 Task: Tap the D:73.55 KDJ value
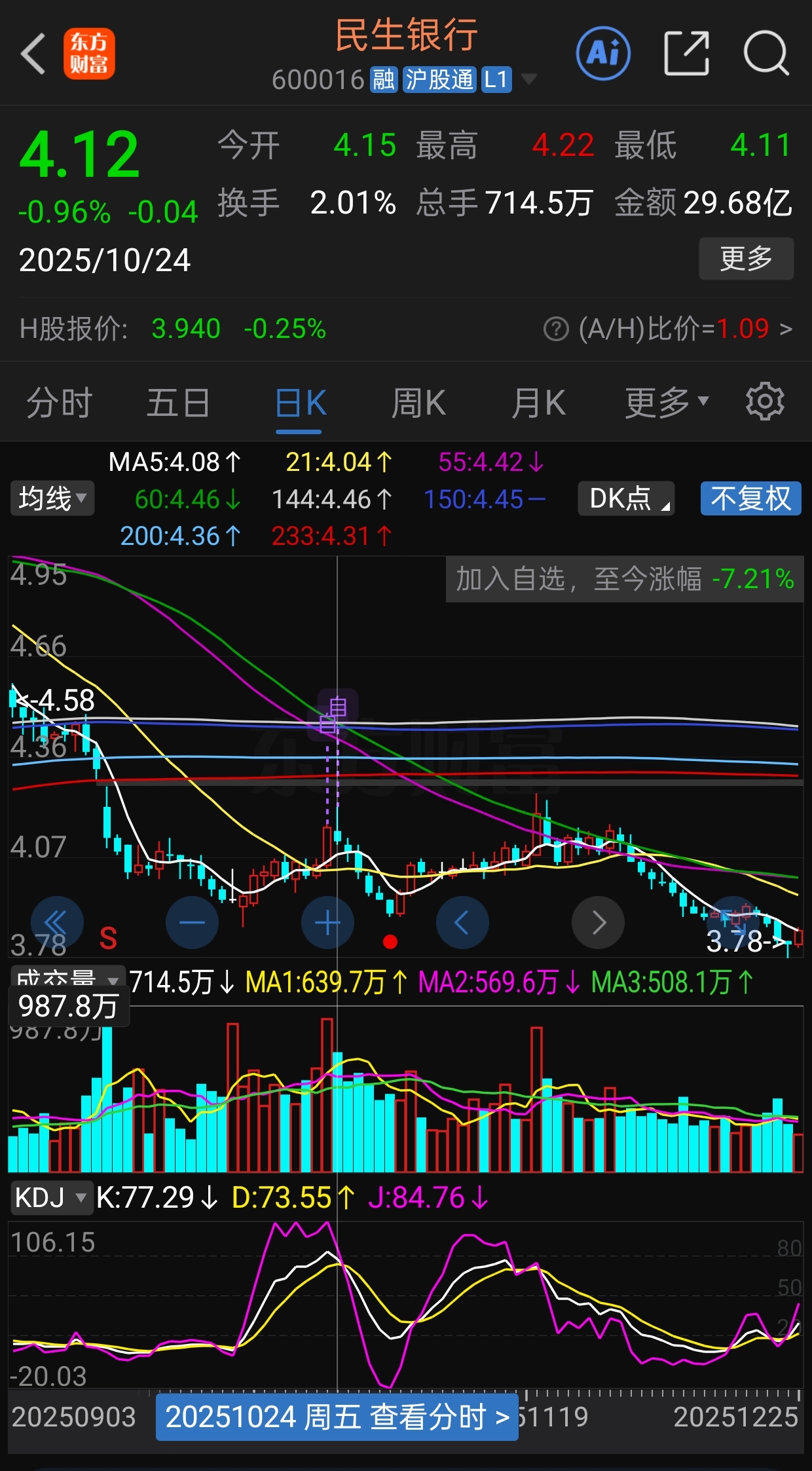point(294,1198)
